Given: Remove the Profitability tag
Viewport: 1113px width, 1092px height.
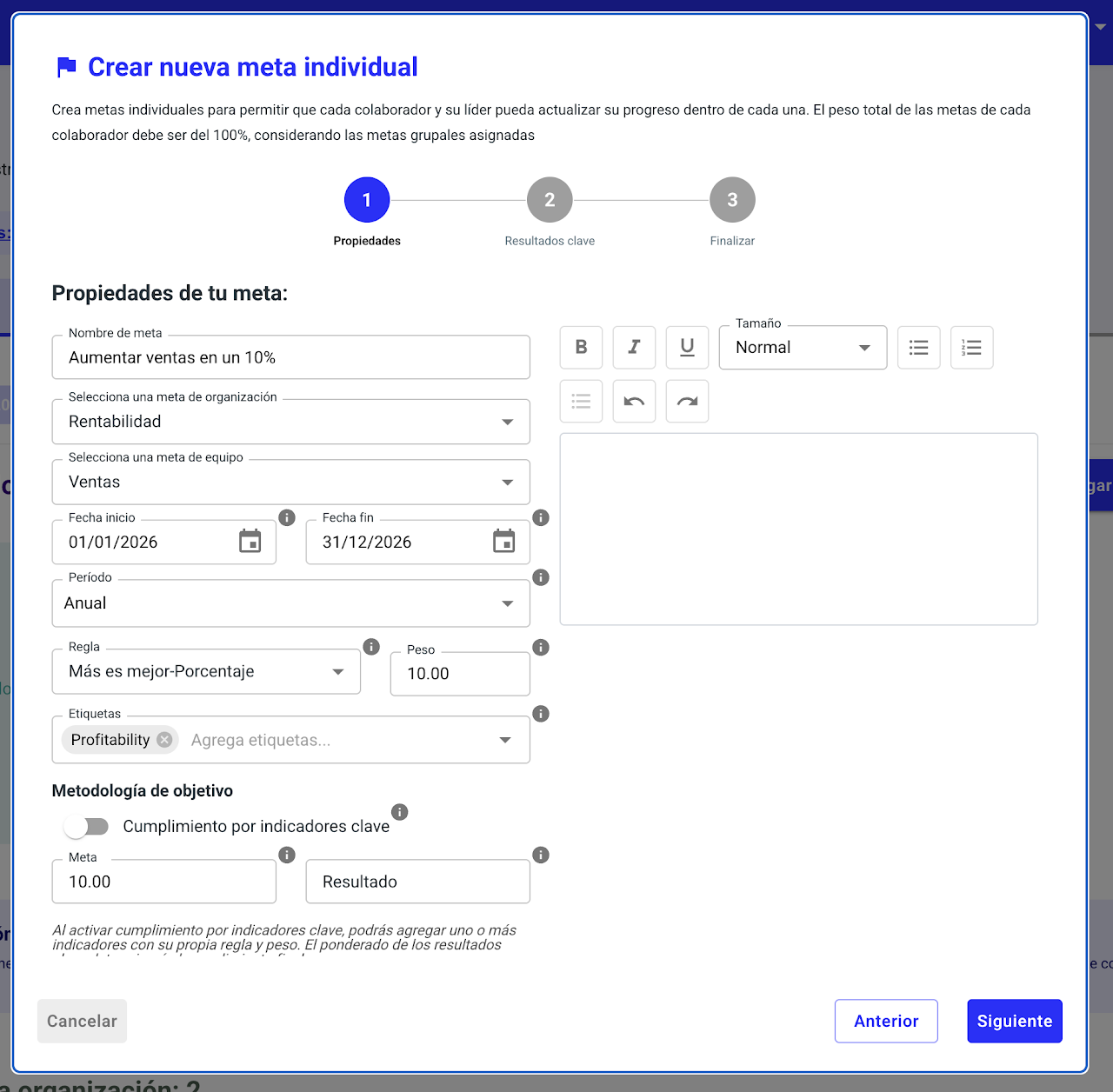Looking at the screenshot, I should (164, 740).
